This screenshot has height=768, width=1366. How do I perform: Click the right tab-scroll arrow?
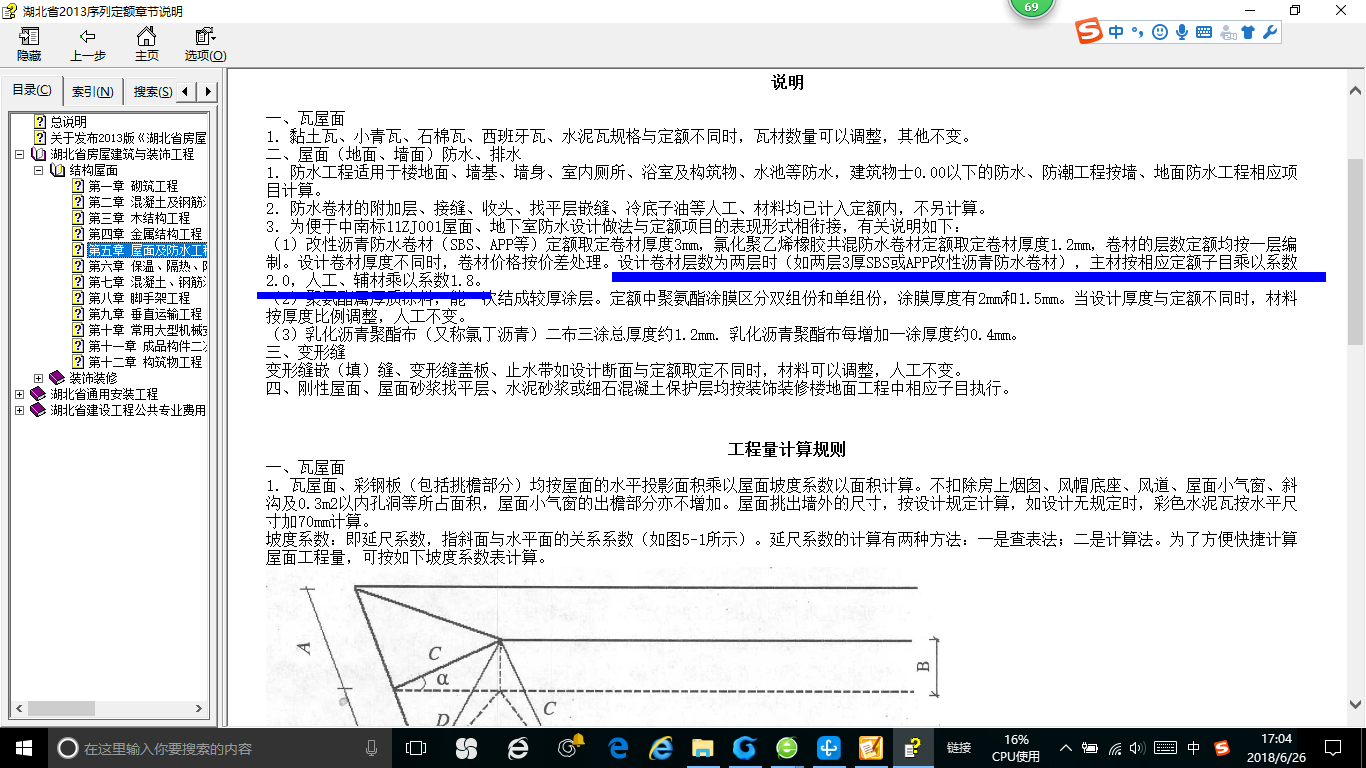pos(208,92)
